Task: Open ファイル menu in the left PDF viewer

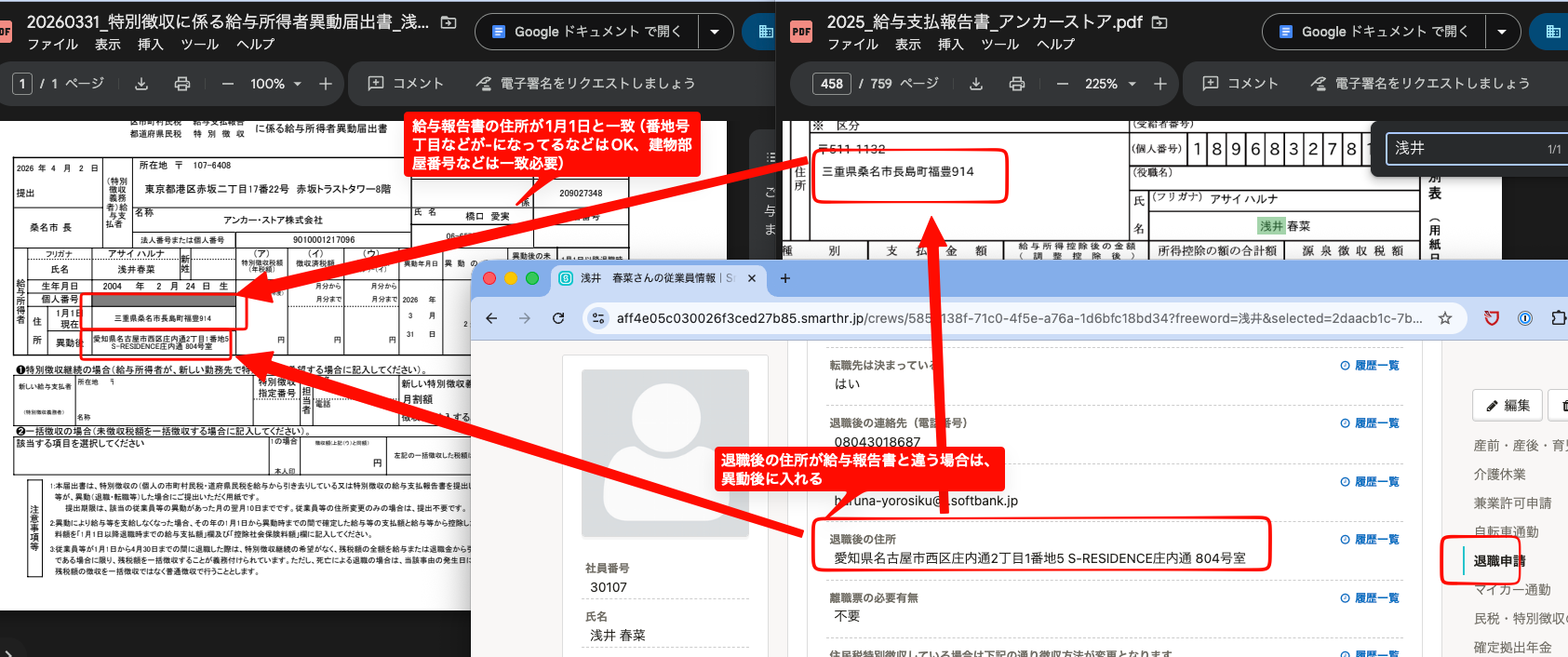Action: pos(52,45)
